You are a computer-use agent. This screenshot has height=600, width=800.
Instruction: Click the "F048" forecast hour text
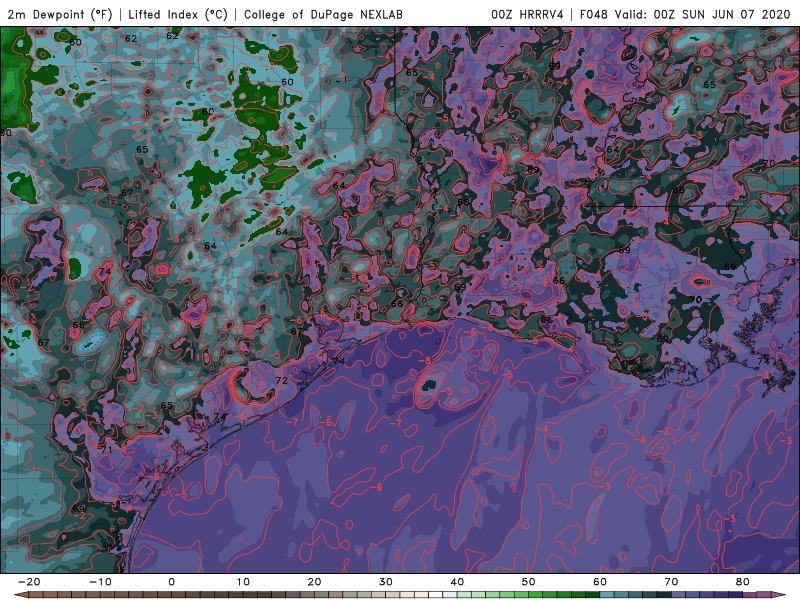[594, 14]
